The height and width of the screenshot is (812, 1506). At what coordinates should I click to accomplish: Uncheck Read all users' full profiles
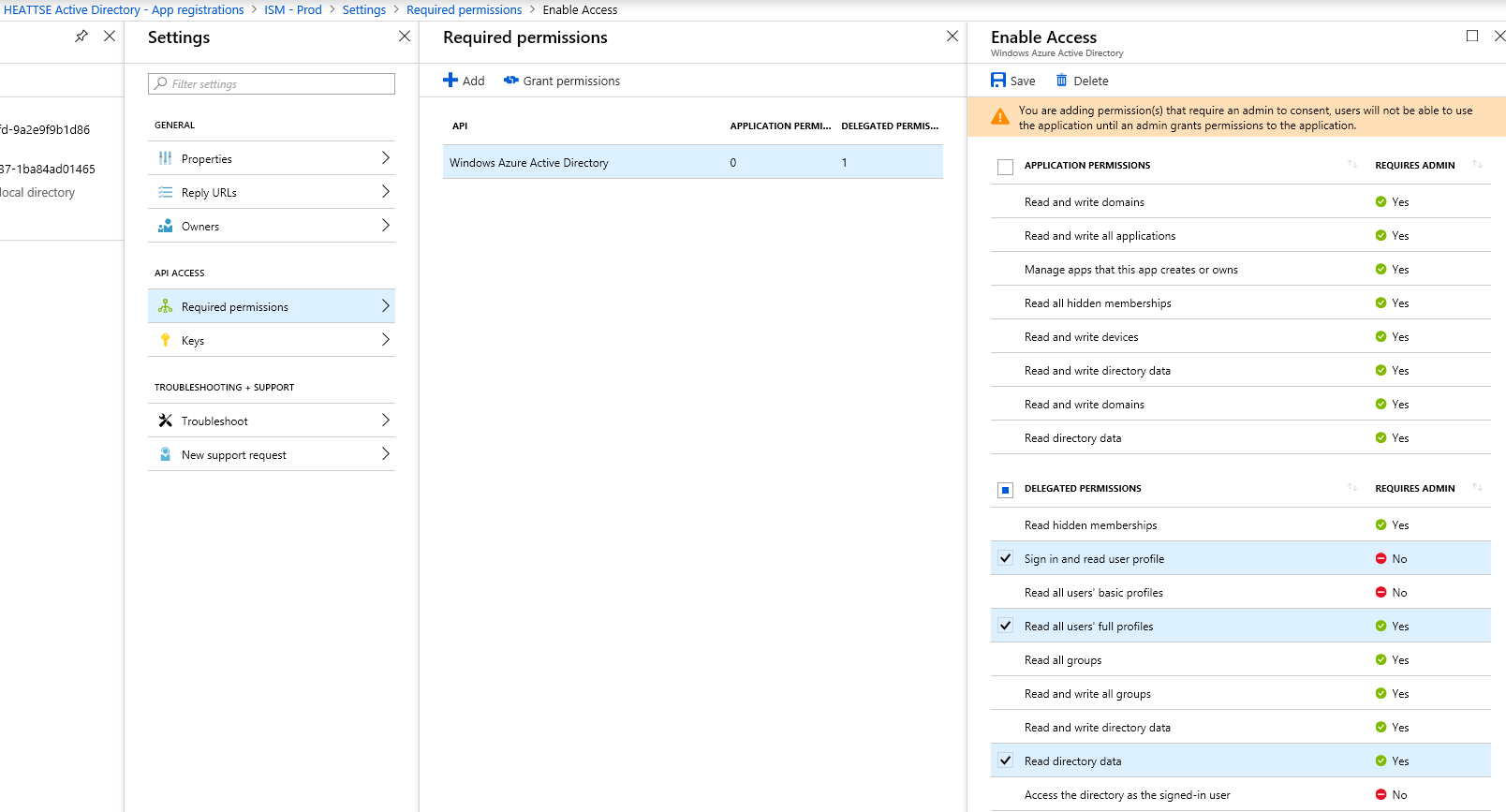[x=1006, y=626]
